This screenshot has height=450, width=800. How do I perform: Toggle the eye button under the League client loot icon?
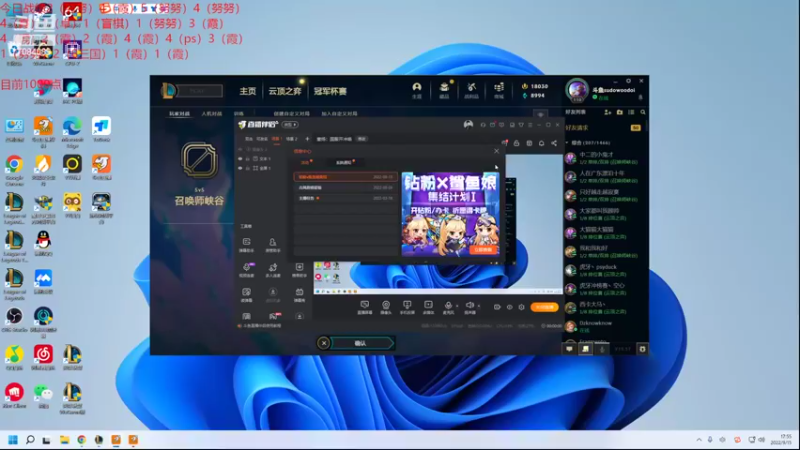point(540,114)
